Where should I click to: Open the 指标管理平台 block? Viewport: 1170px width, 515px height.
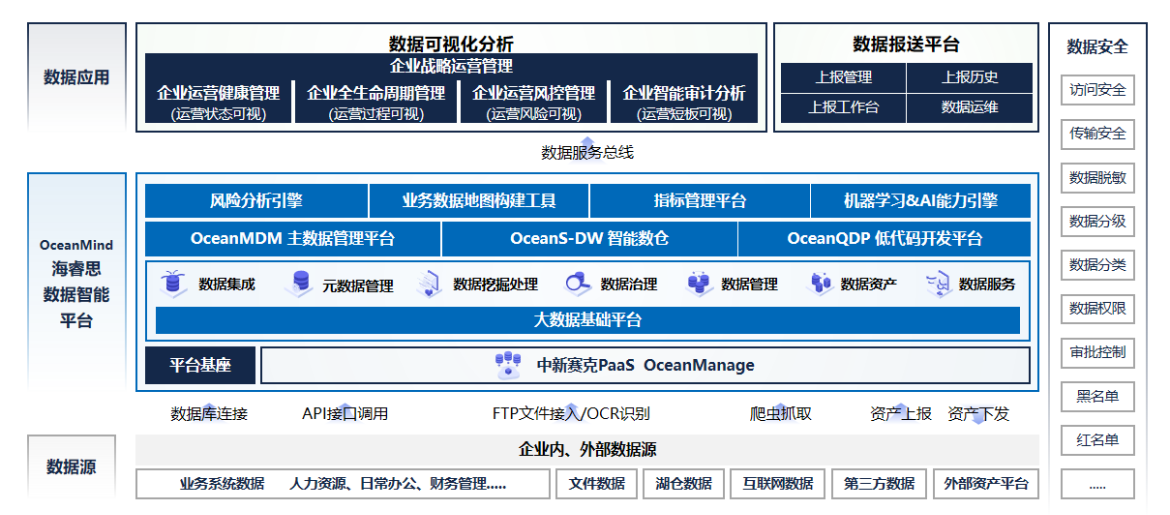pos(700,201)
